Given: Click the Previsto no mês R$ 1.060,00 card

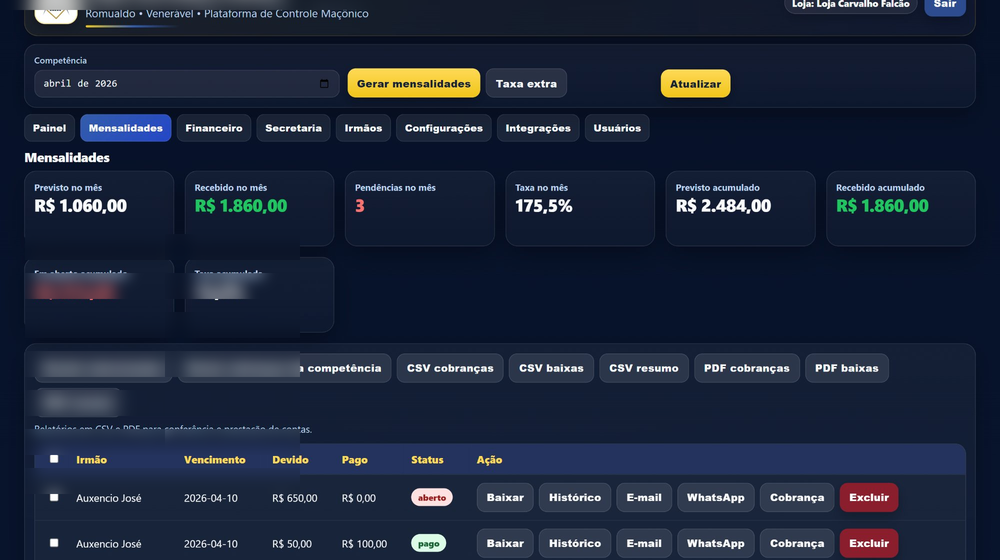Looking at the screenshot, I should coord(99,208).
